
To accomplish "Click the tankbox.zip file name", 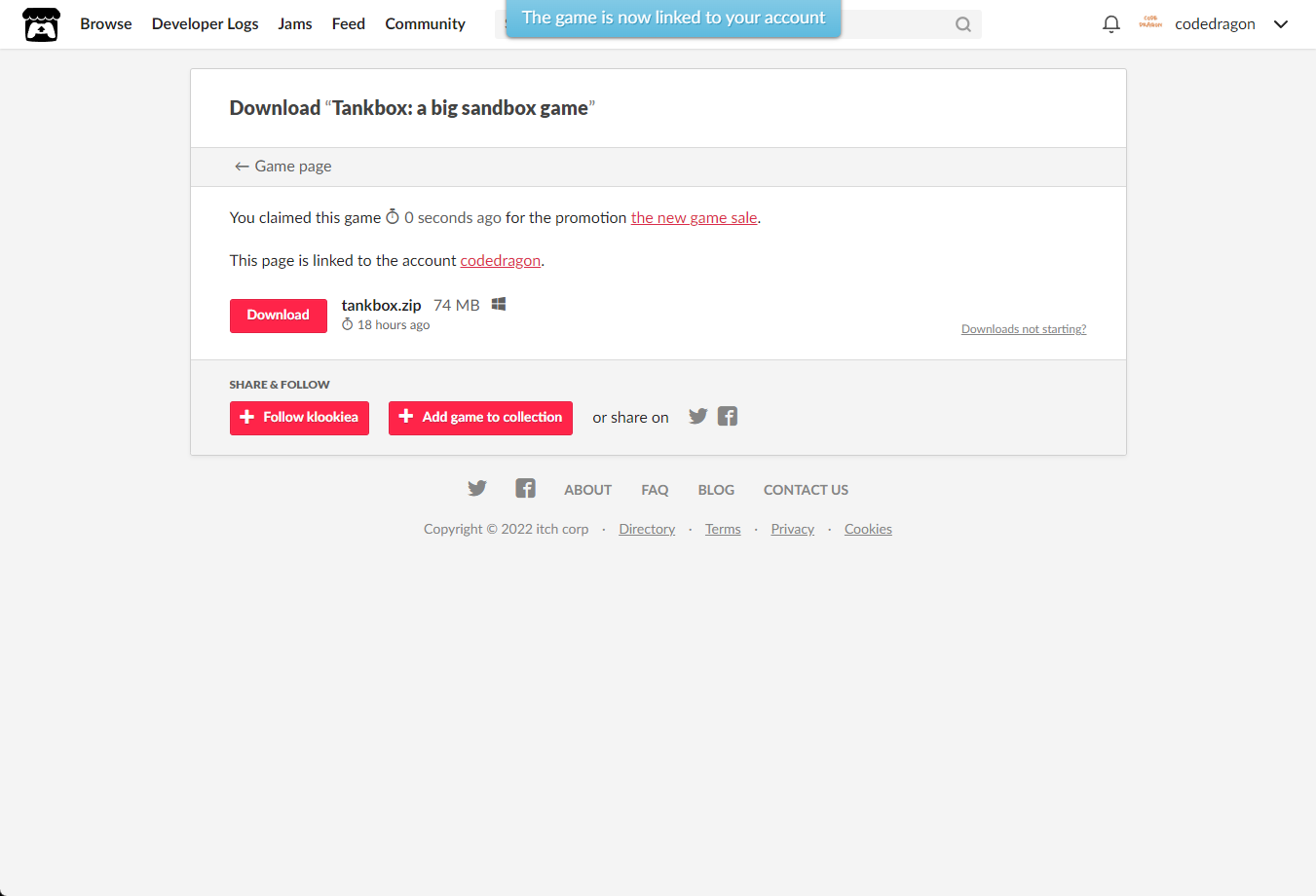I will coord(381,306).
